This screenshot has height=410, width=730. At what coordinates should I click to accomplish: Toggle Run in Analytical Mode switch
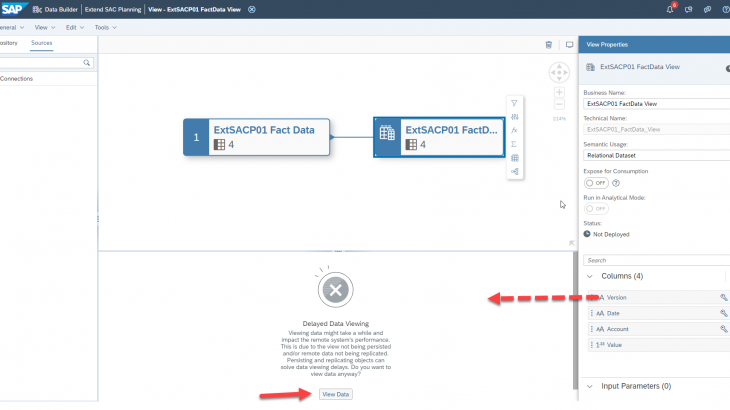[595, 208]
